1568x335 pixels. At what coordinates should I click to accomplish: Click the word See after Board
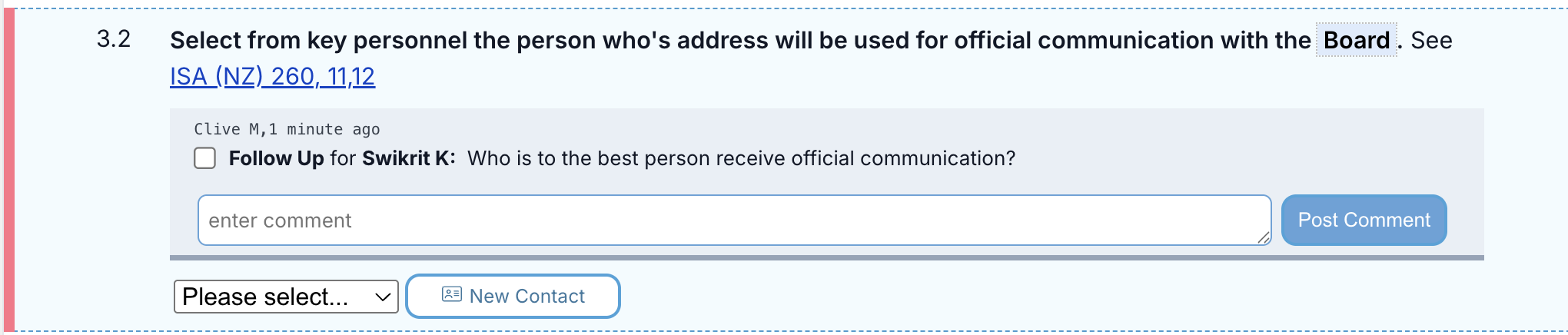pyautogui.click(x=1432, y=40)
